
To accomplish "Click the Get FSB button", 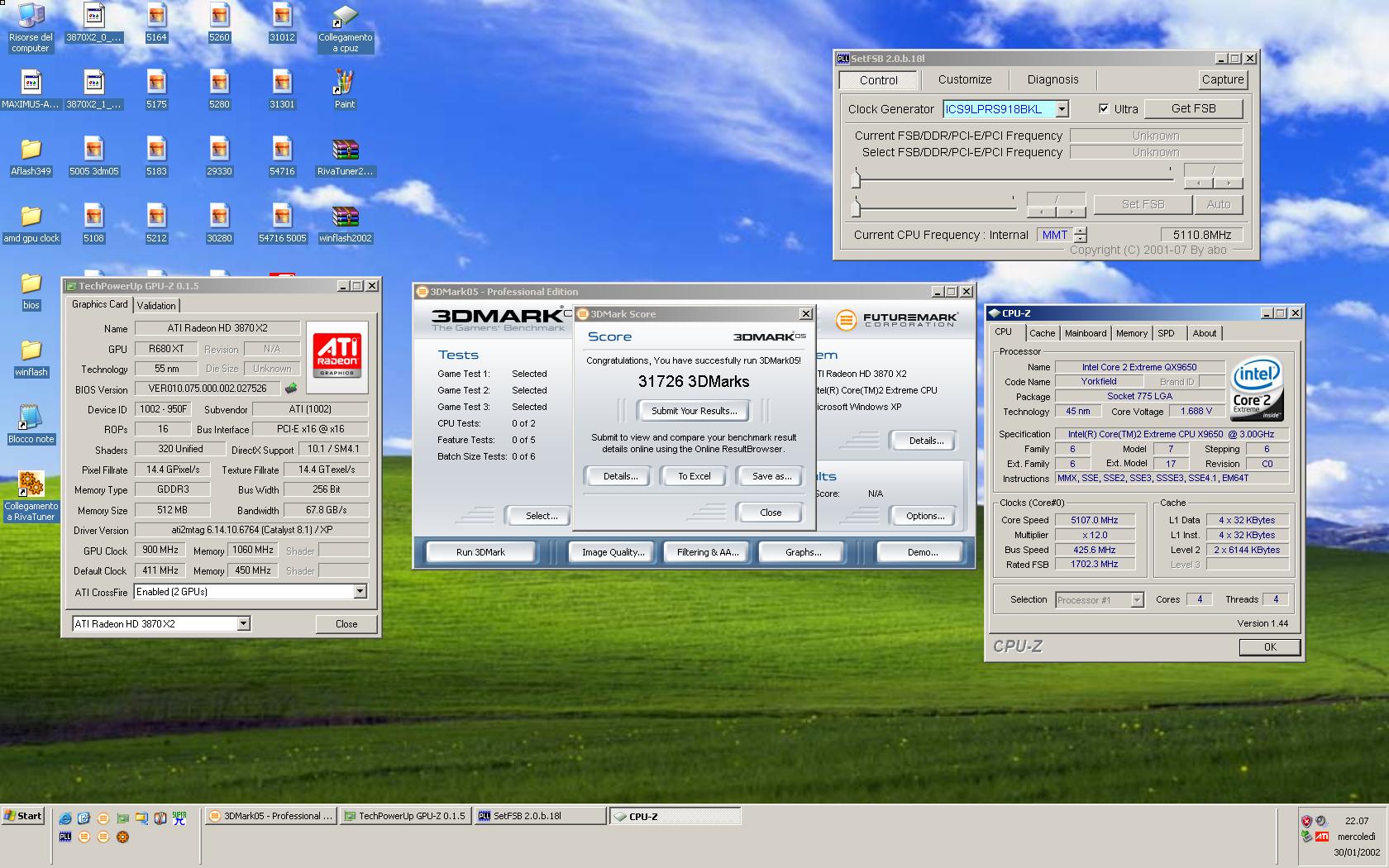I will [x=1193, y=108].
